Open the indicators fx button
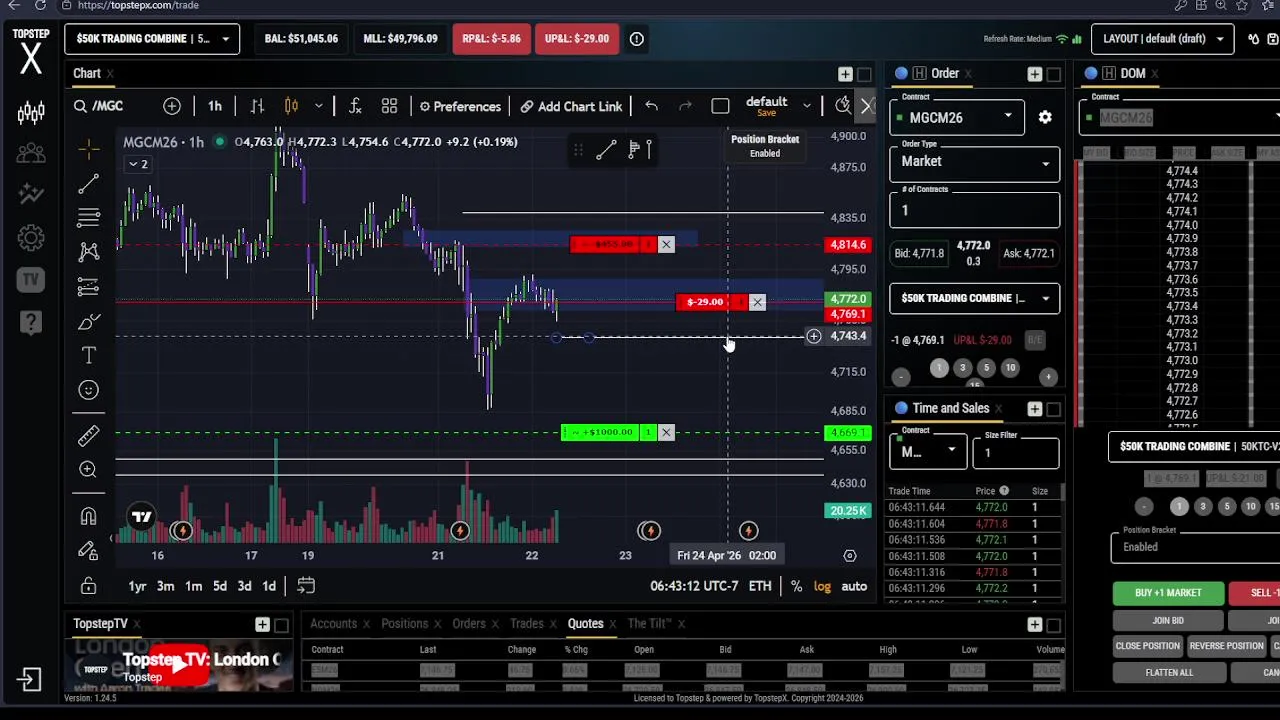This screenshot has width=1280, height=720. [x=355, y=106]
